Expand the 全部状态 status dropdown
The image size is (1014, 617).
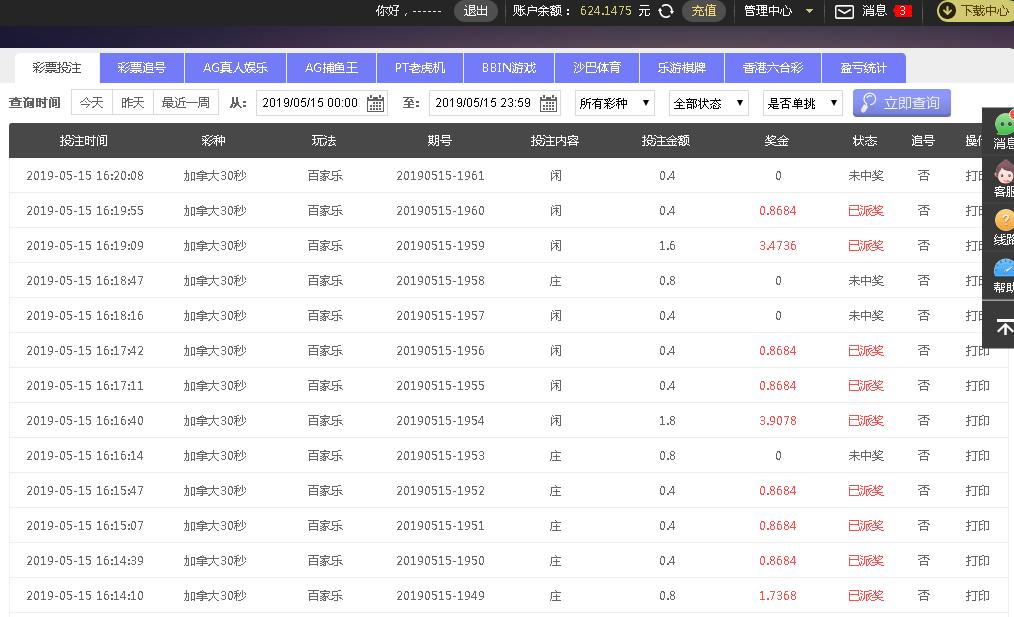pos(708,103)
